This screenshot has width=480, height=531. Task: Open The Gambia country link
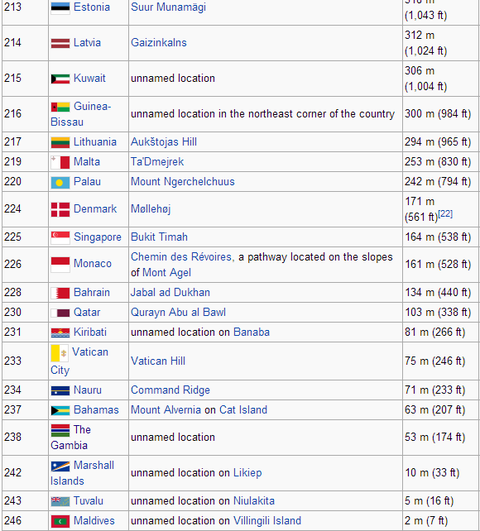[71, 438]
